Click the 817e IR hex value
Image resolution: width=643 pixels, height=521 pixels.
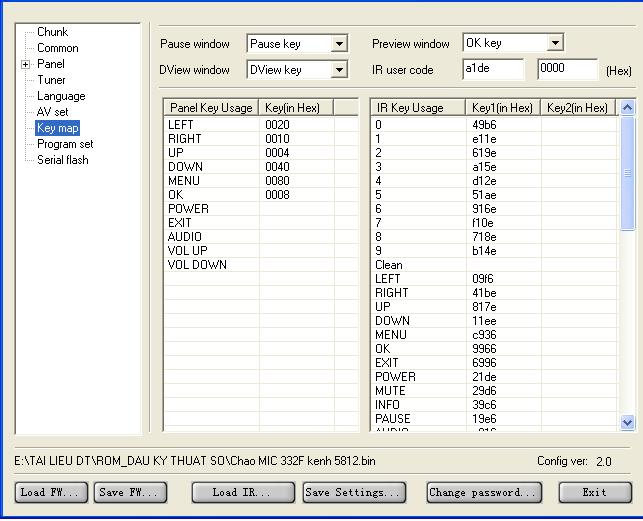click(484, 306)
